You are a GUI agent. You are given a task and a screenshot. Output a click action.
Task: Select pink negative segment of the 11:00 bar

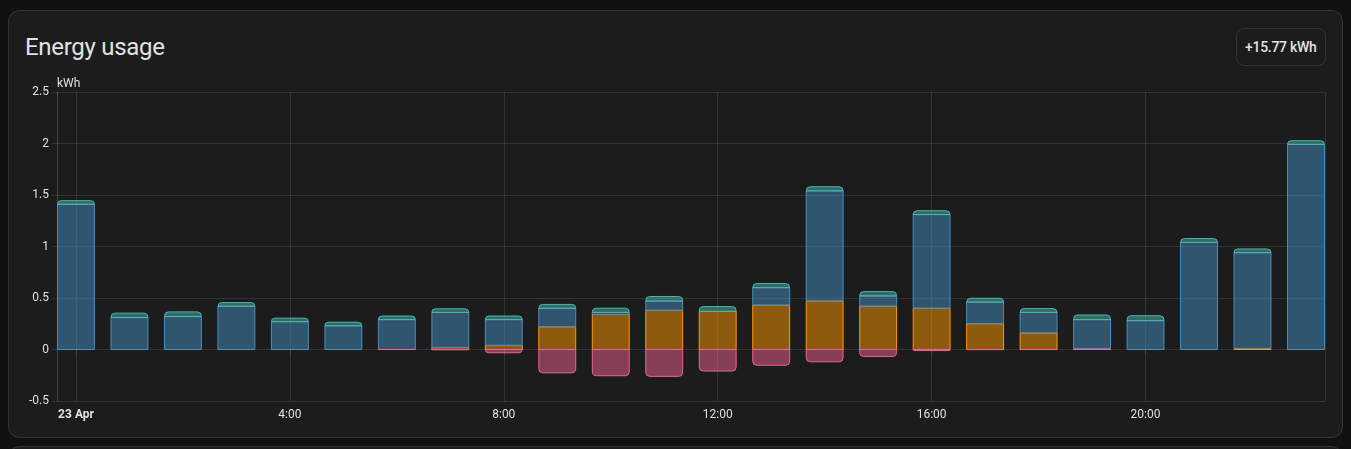coord(664,362)
